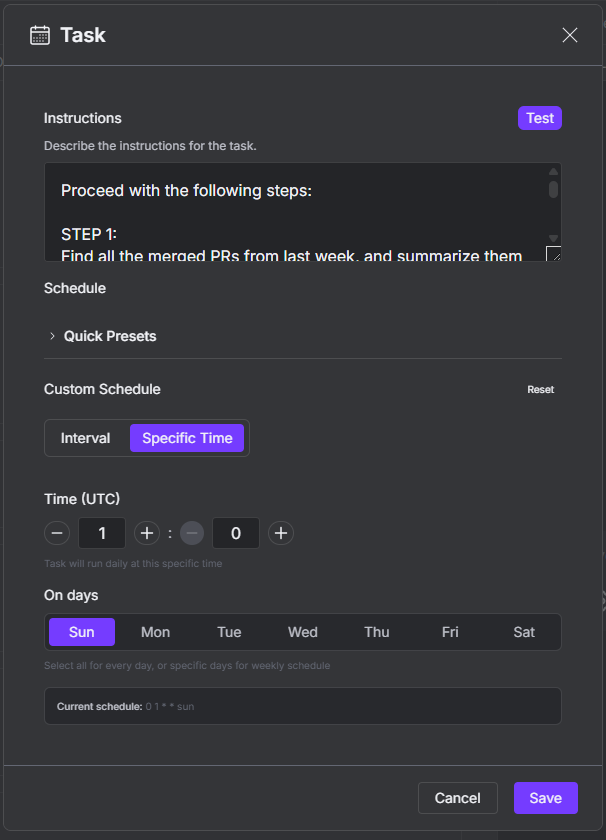Switch the schedule mode to Interval

point(85,437)
